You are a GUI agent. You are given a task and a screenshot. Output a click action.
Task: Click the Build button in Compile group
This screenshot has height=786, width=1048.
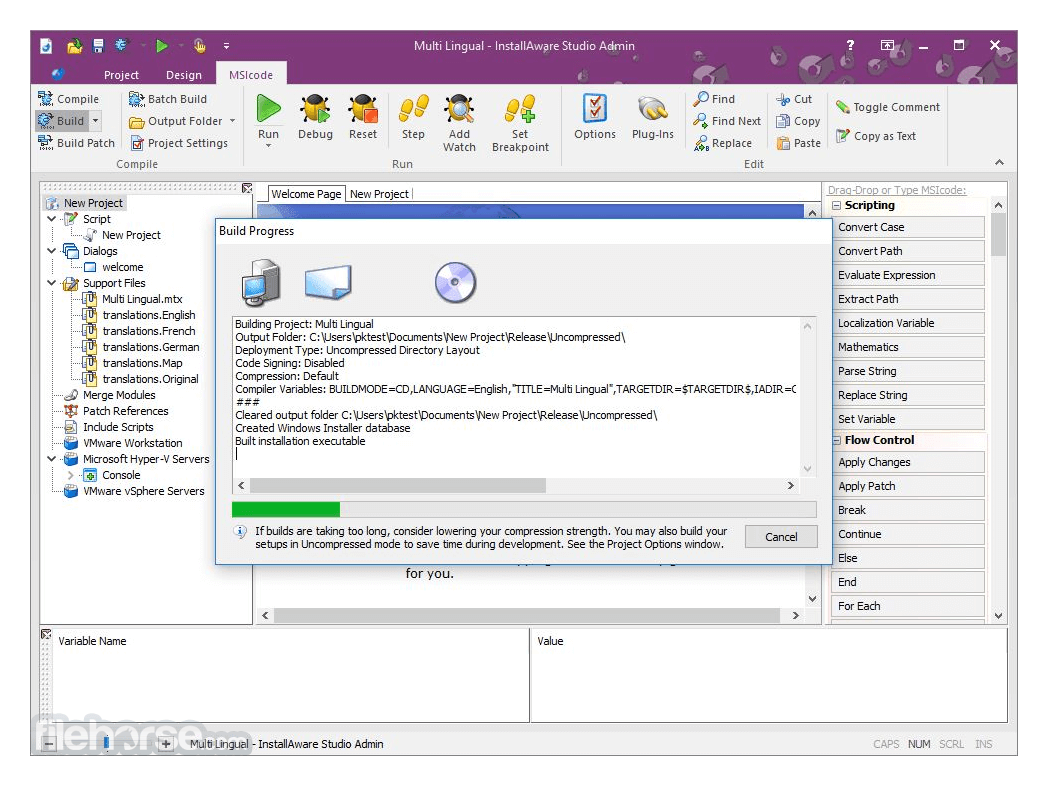[x=61, y=121]
